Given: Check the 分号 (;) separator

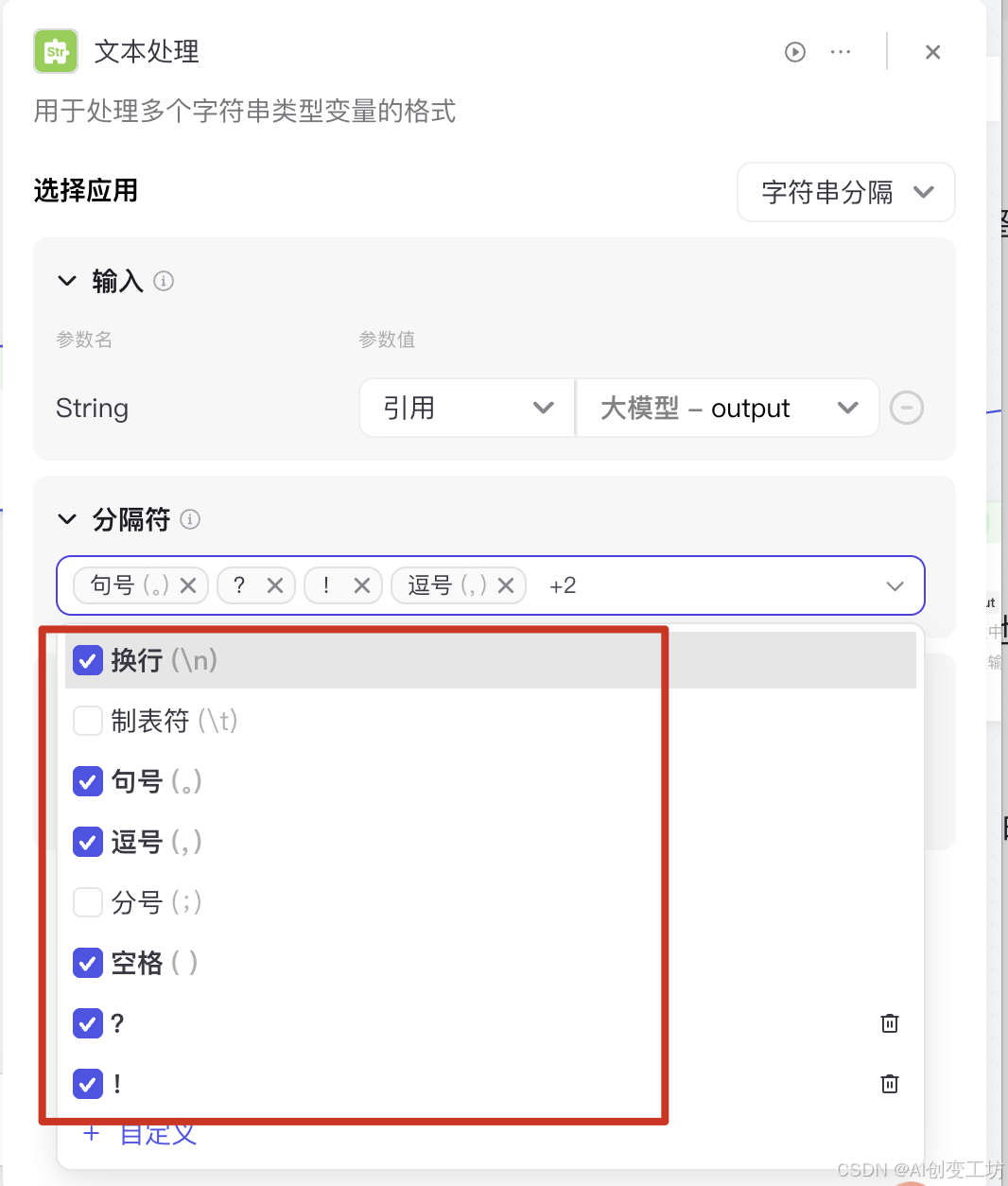Looking at the screenshot, I should tap(88, 902).
